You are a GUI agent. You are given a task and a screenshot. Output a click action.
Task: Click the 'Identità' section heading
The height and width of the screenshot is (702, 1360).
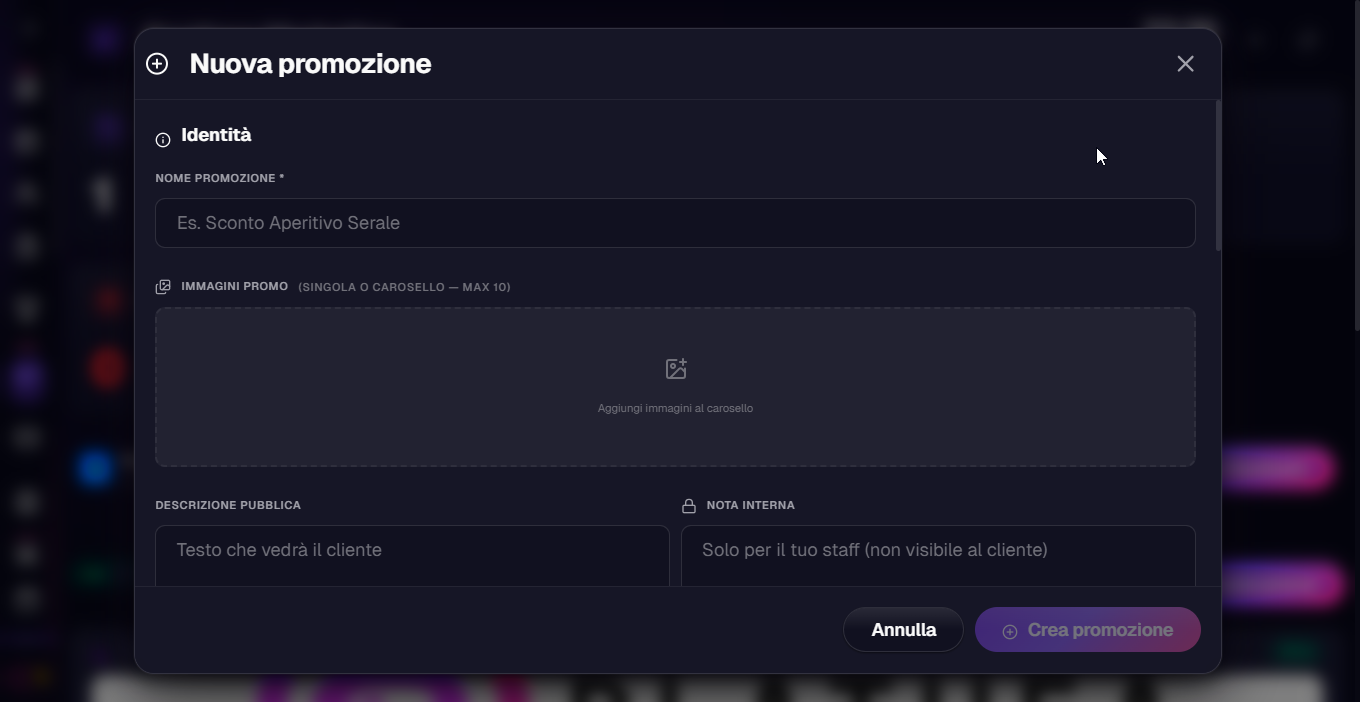pyautogui.click(x=216, y=135)
